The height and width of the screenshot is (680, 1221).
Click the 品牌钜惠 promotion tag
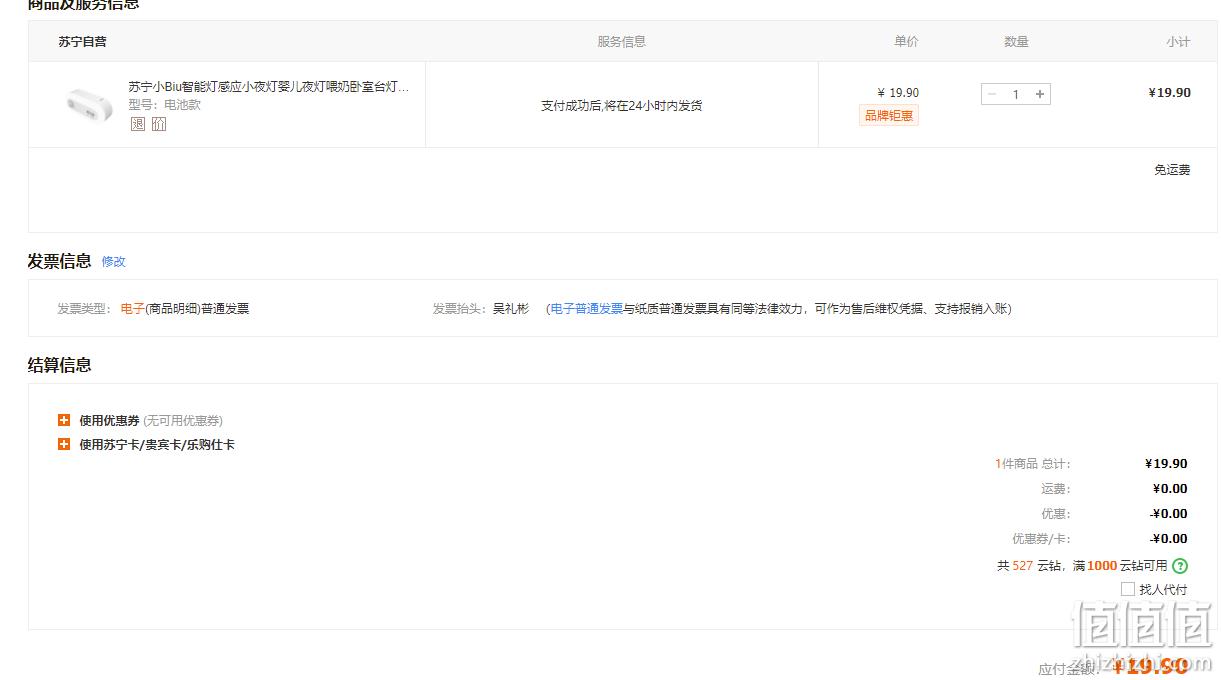(x=889, y=116)
